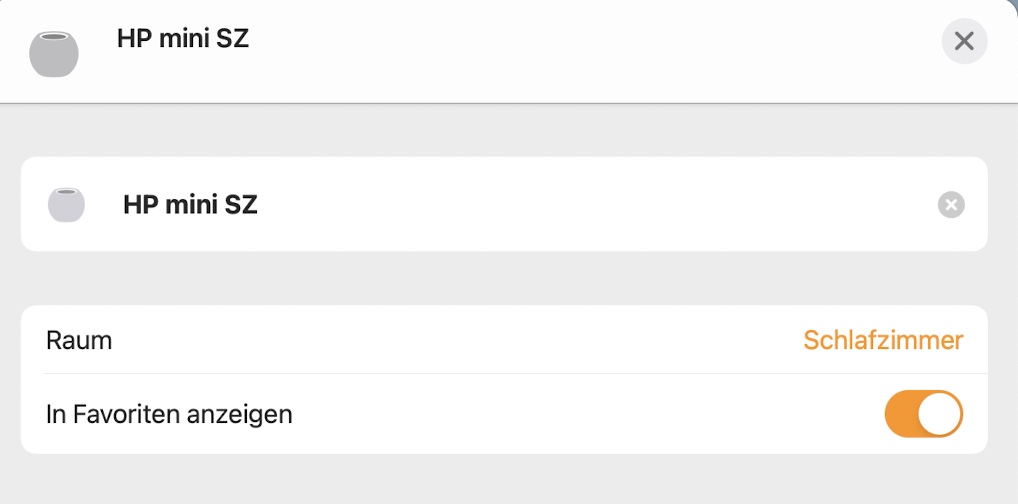
Task: Click the orange Schlafzimmer text
Action: pyautogui.click(x=883, y=340)
